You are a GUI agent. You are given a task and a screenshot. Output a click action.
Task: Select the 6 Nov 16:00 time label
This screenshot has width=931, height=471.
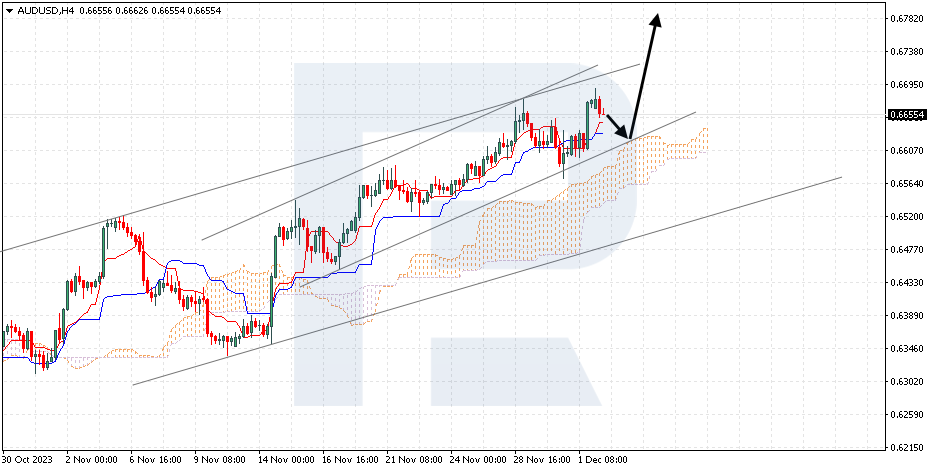pos(155,460)
